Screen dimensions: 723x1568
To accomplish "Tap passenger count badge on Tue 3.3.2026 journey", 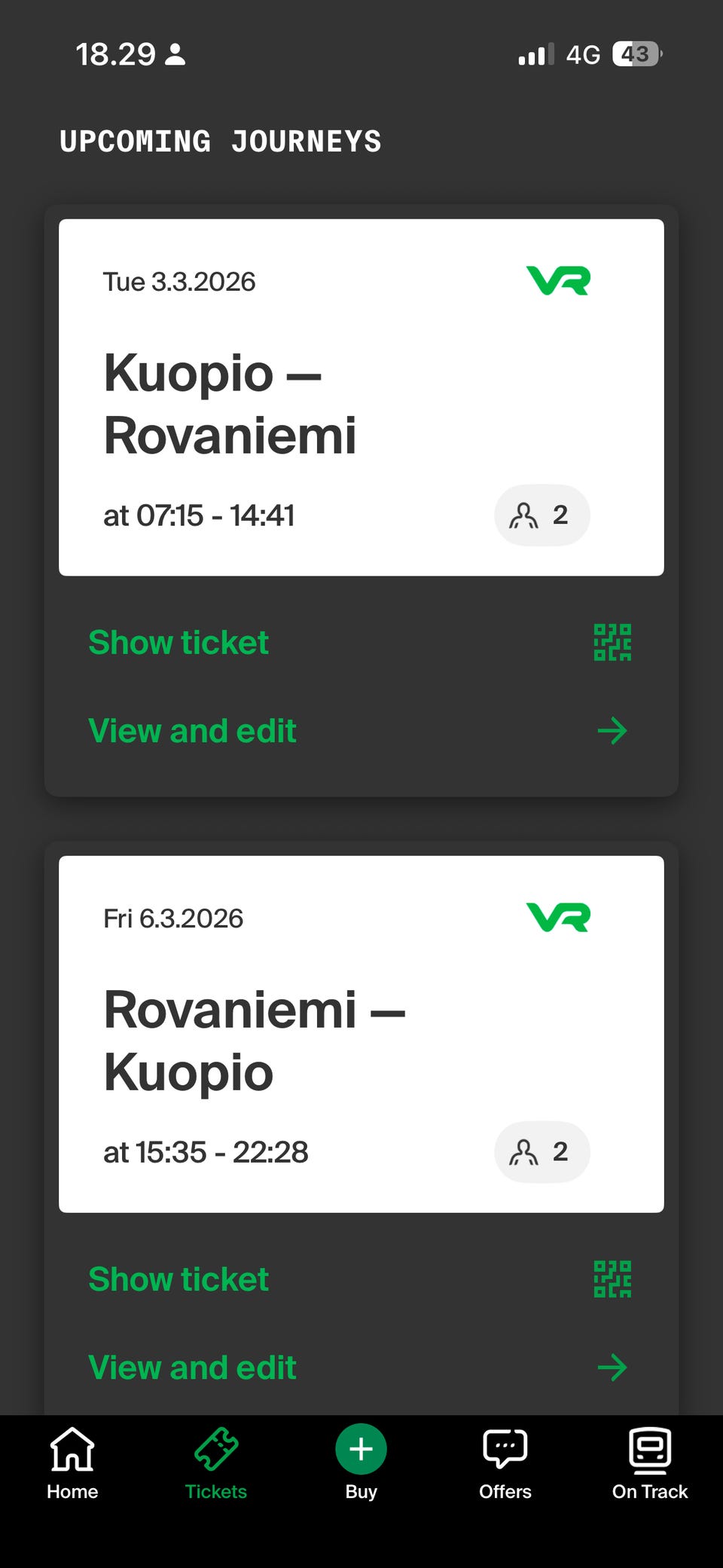I will coord(541,515).
